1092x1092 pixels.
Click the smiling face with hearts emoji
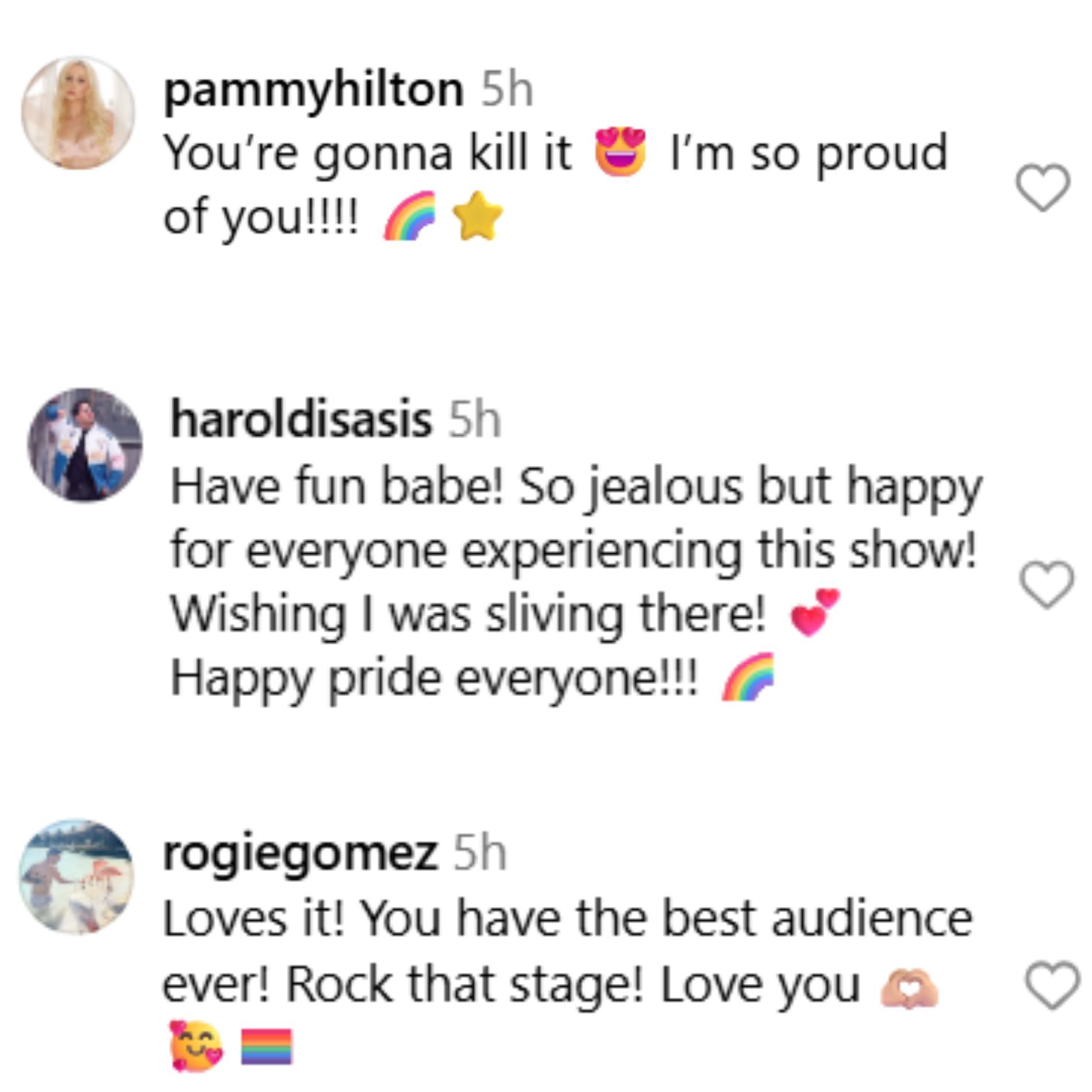tap(195, 1046)
